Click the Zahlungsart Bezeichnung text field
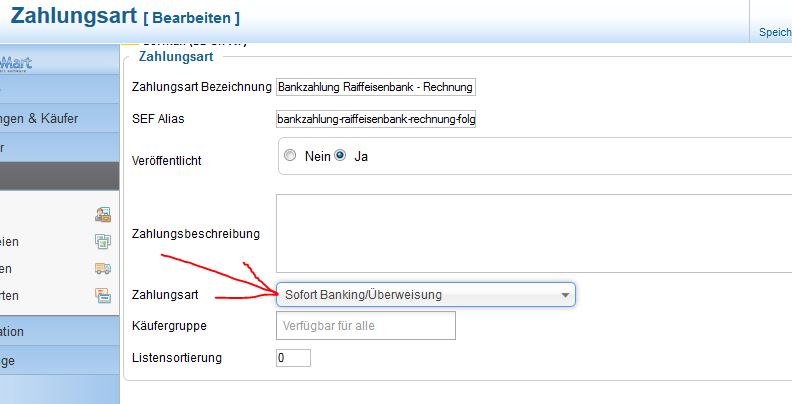This screenshot has width=792, height=404. 376,87
